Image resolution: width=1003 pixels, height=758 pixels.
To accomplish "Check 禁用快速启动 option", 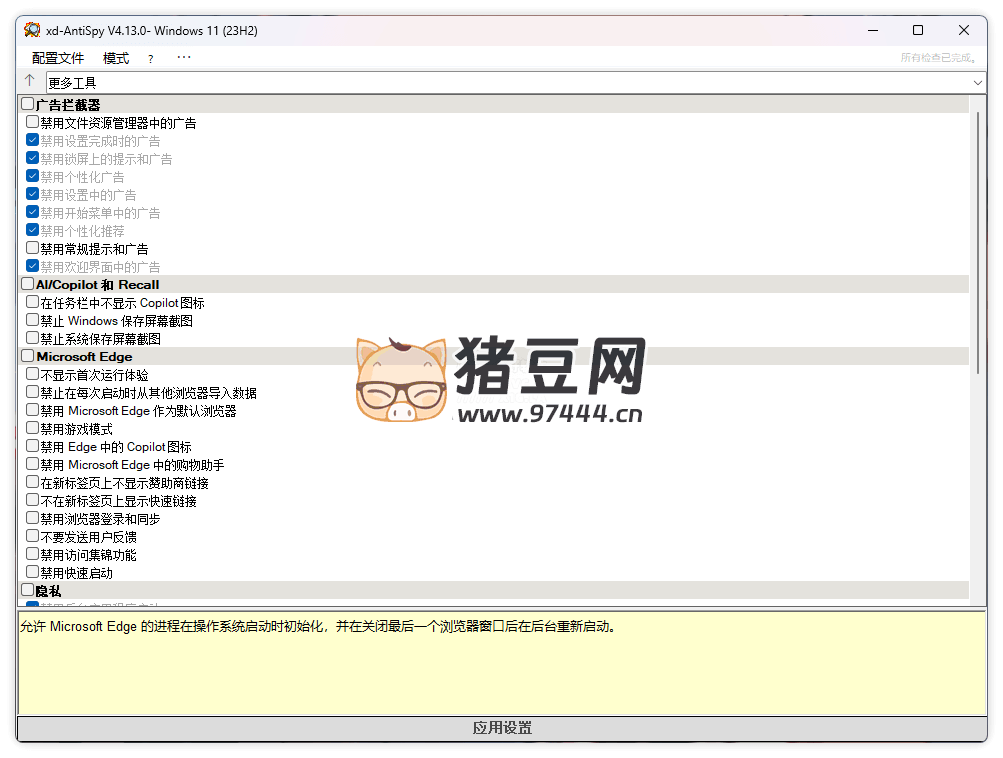I will 33,572.
